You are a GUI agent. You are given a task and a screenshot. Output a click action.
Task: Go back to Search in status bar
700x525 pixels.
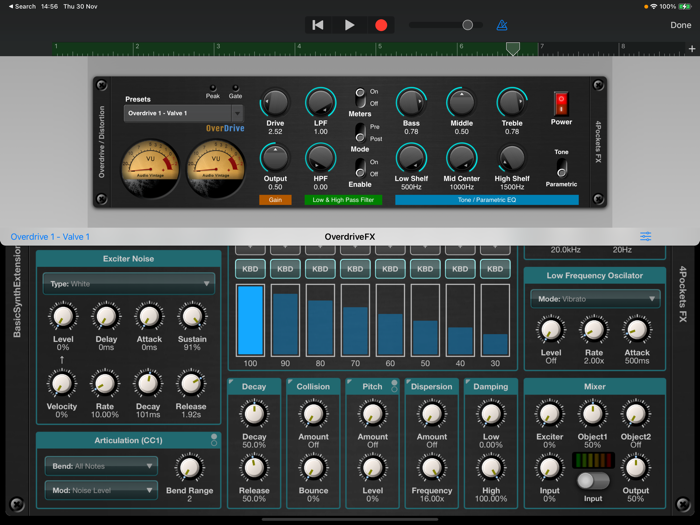[22, 6]
